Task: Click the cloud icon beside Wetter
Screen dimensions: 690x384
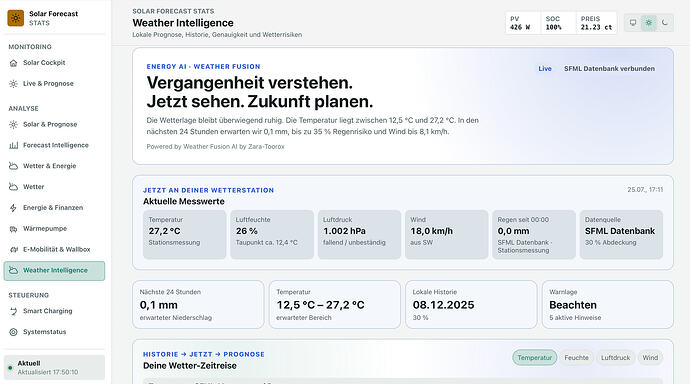Action: coord(14,187)
